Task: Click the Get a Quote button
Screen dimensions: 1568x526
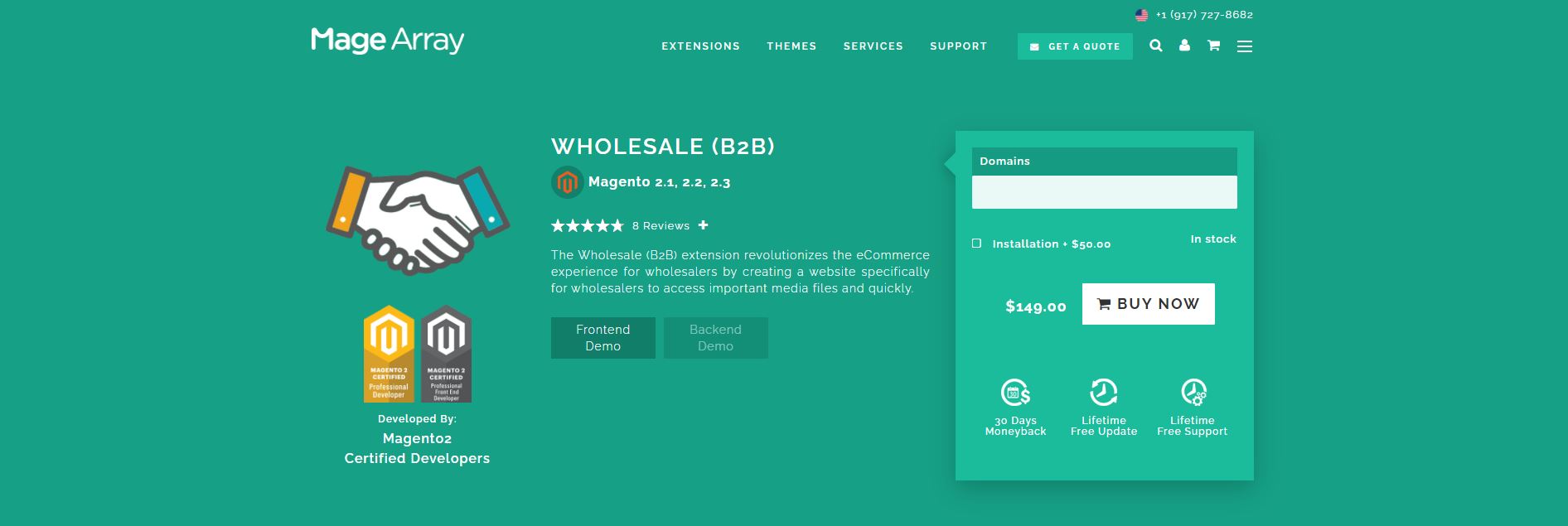Action: [1075, 46]
